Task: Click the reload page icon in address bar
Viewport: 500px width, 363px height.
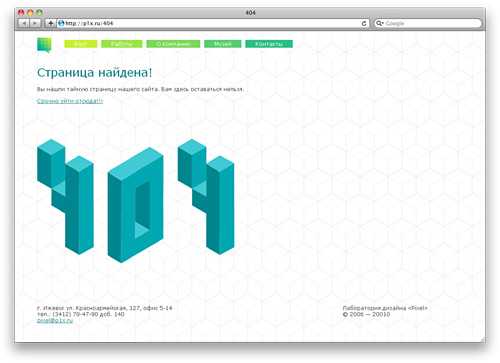Action: pyautogui.click(x=364, y=23)
